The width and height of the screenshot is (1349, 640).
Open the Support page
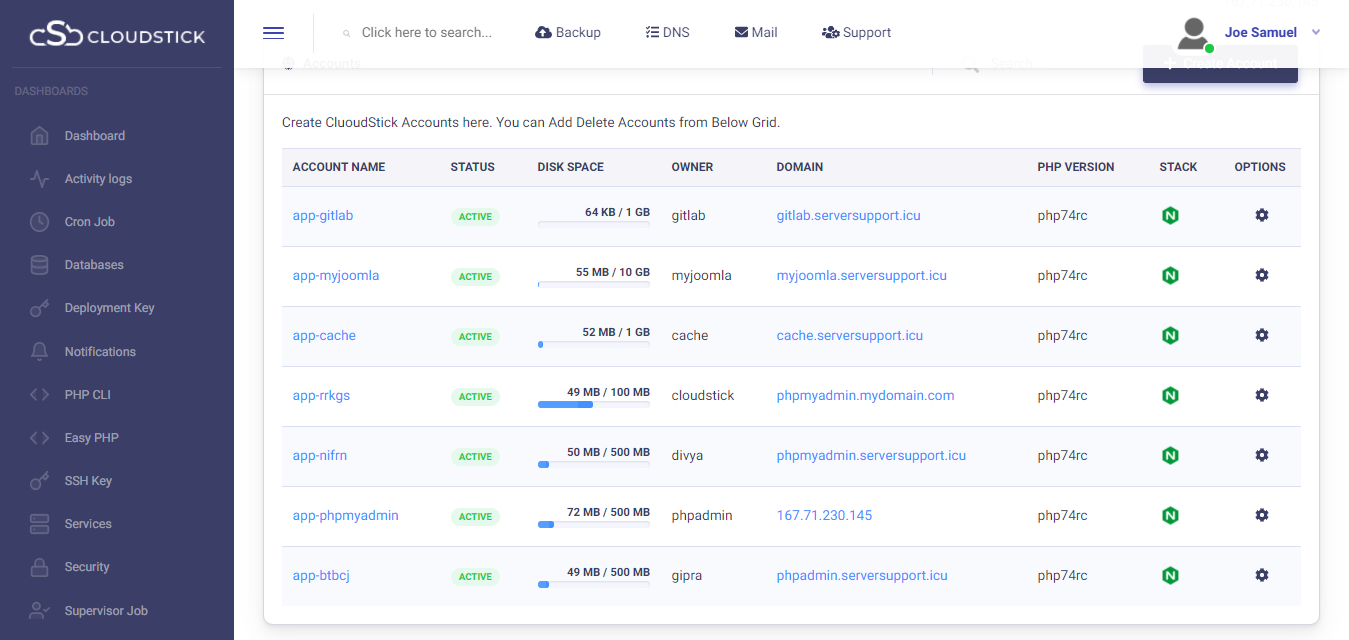[x=856, y=33]
